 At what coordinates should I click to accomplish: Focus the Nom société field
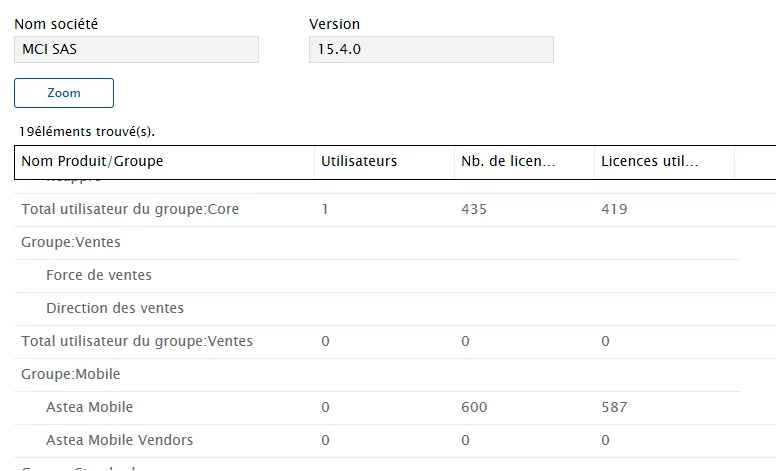click(136, 49)
